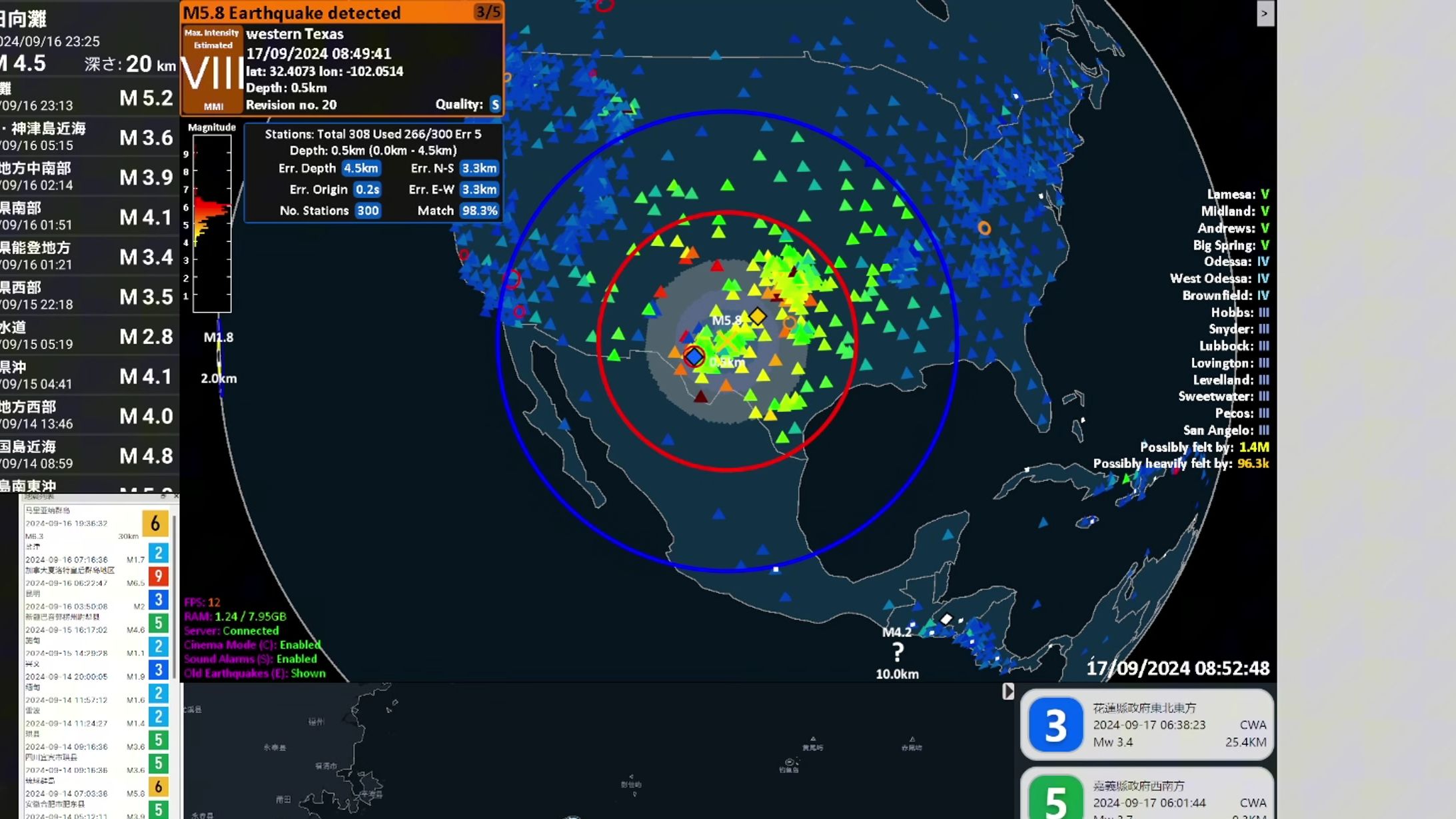
Task: Select the M 4.0 row dated 09/14 13:46
Action: (89, 415)
